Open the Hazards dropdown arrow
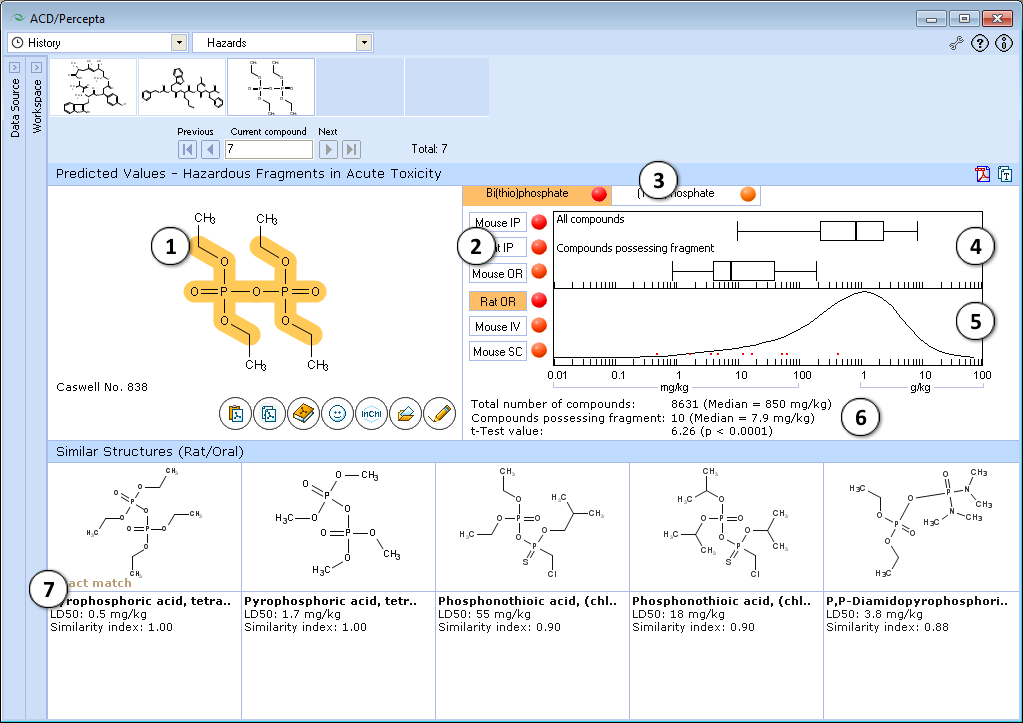Viewport: 1023px width, 723px height. (x=364, y=42)
